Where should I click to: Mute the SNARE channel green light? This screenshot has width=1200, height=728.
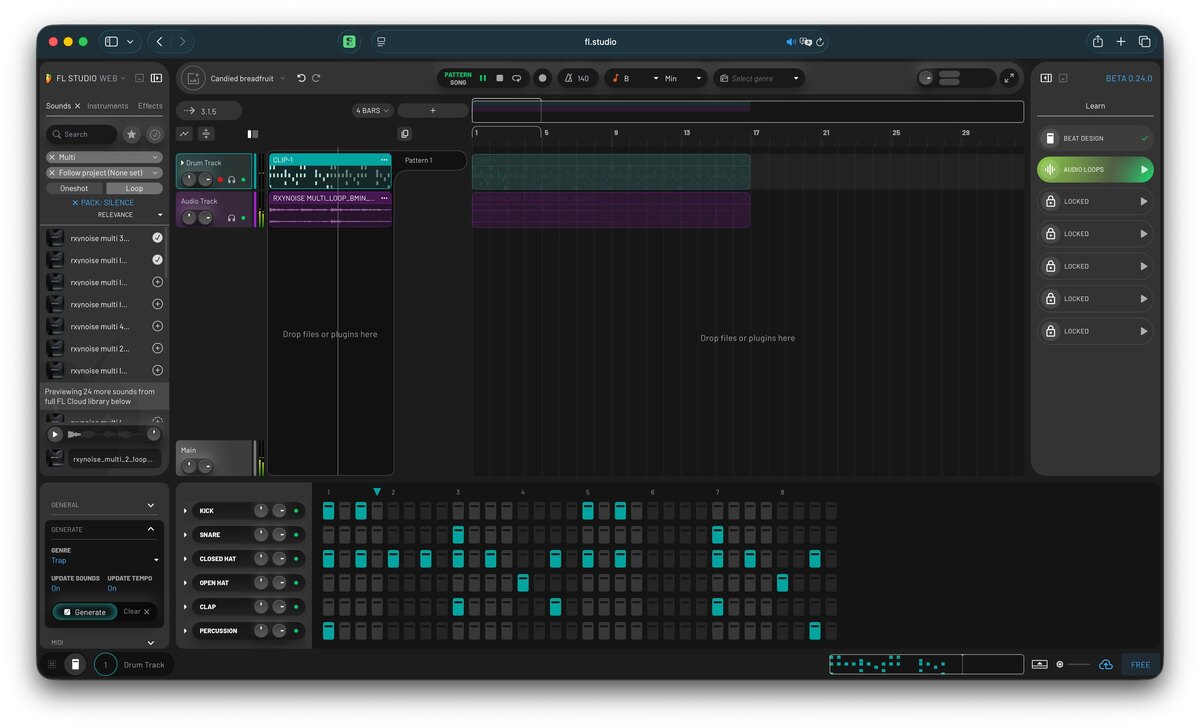click(296, 535)
